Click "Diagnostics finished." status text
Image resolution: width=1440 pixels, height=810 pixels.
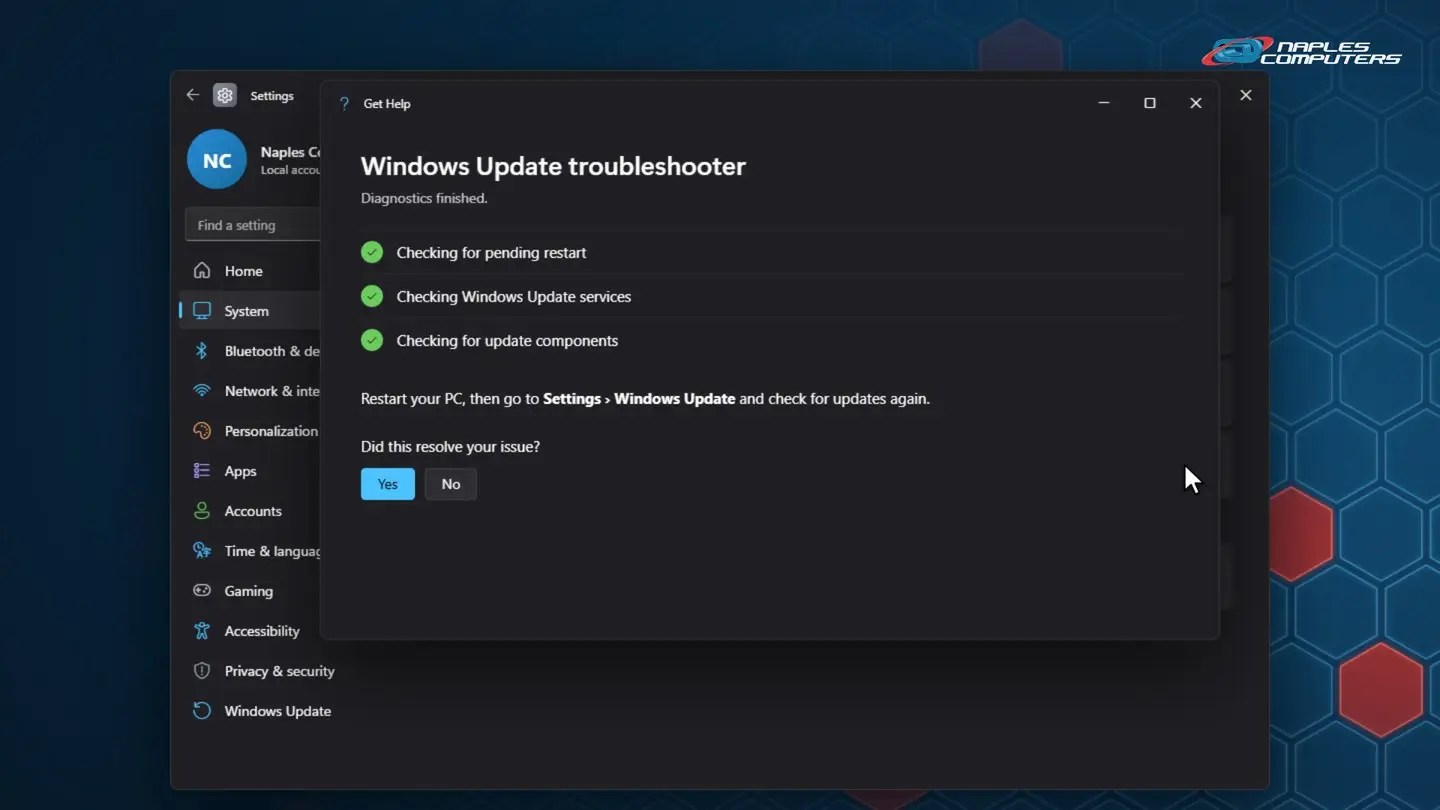pyautogui.click(x=424, y=198)
